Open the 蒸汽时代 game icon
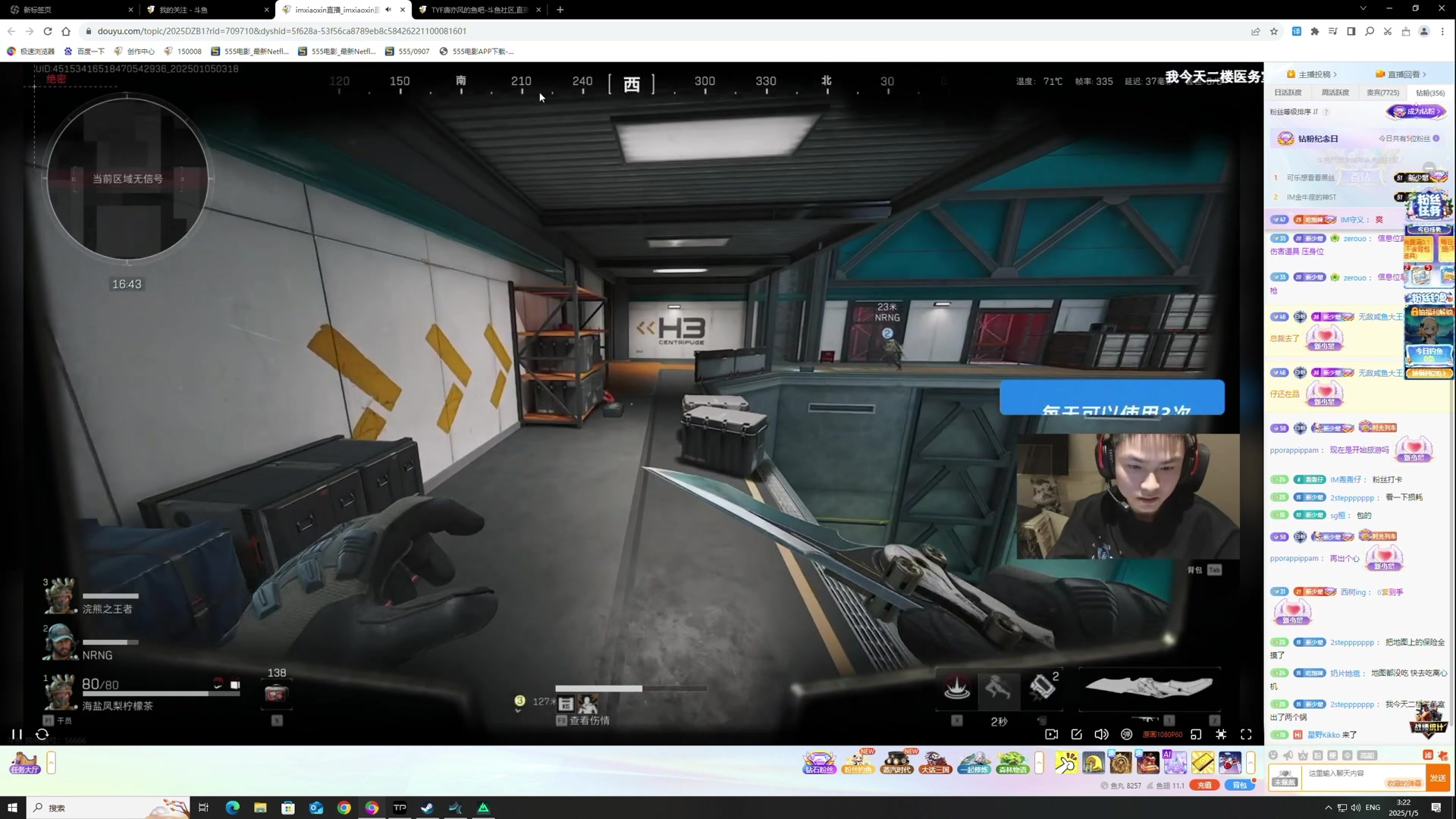This screenshot has width=1456, height=819. (x=896, y=762)
